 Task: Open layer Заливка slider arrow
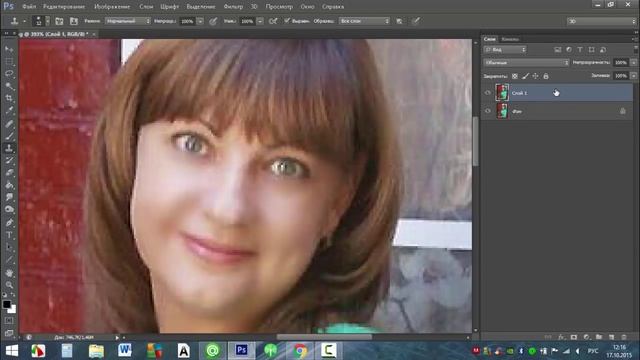(x=633, y=76)
